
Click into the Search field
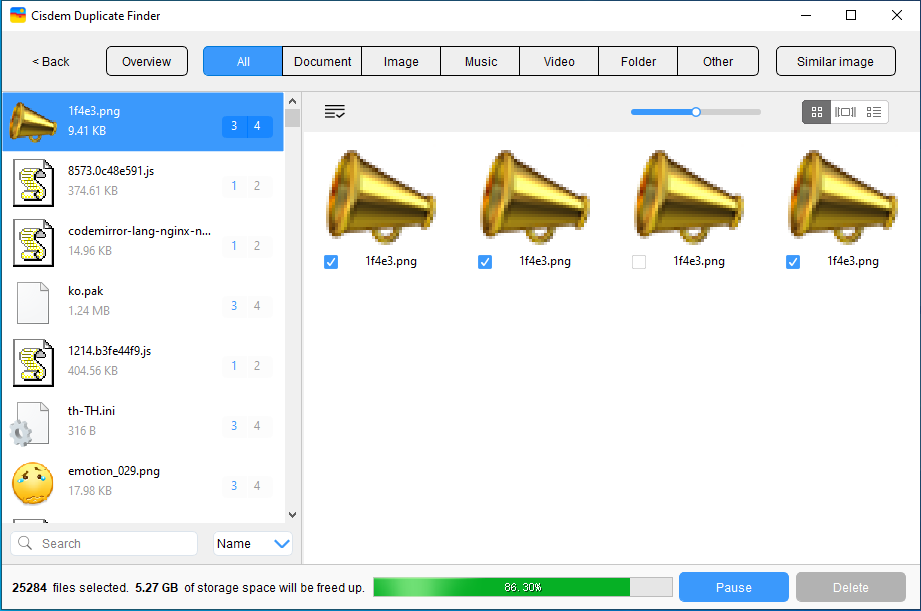[104, 543]
